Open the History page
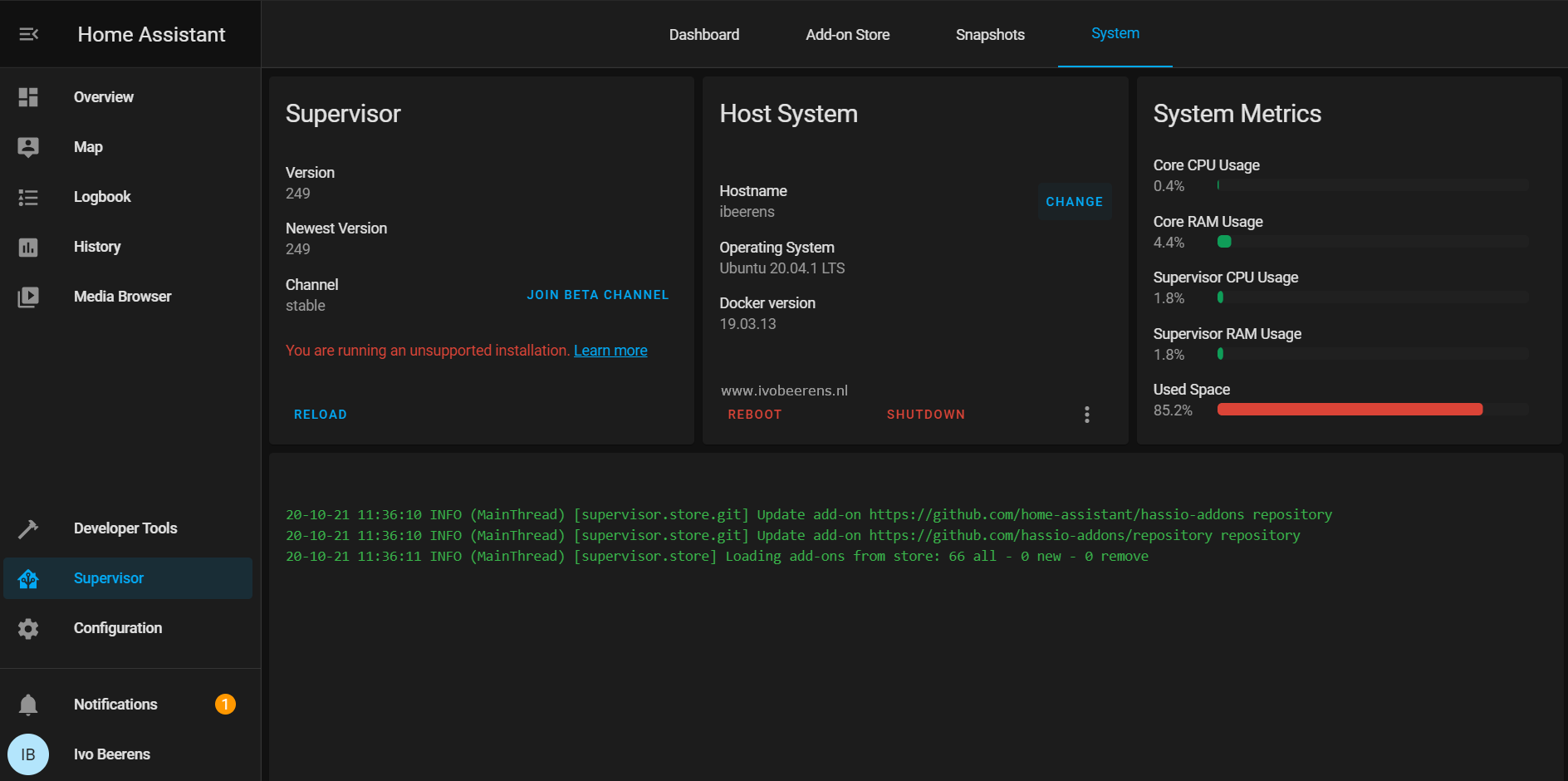 coord(128,247)
